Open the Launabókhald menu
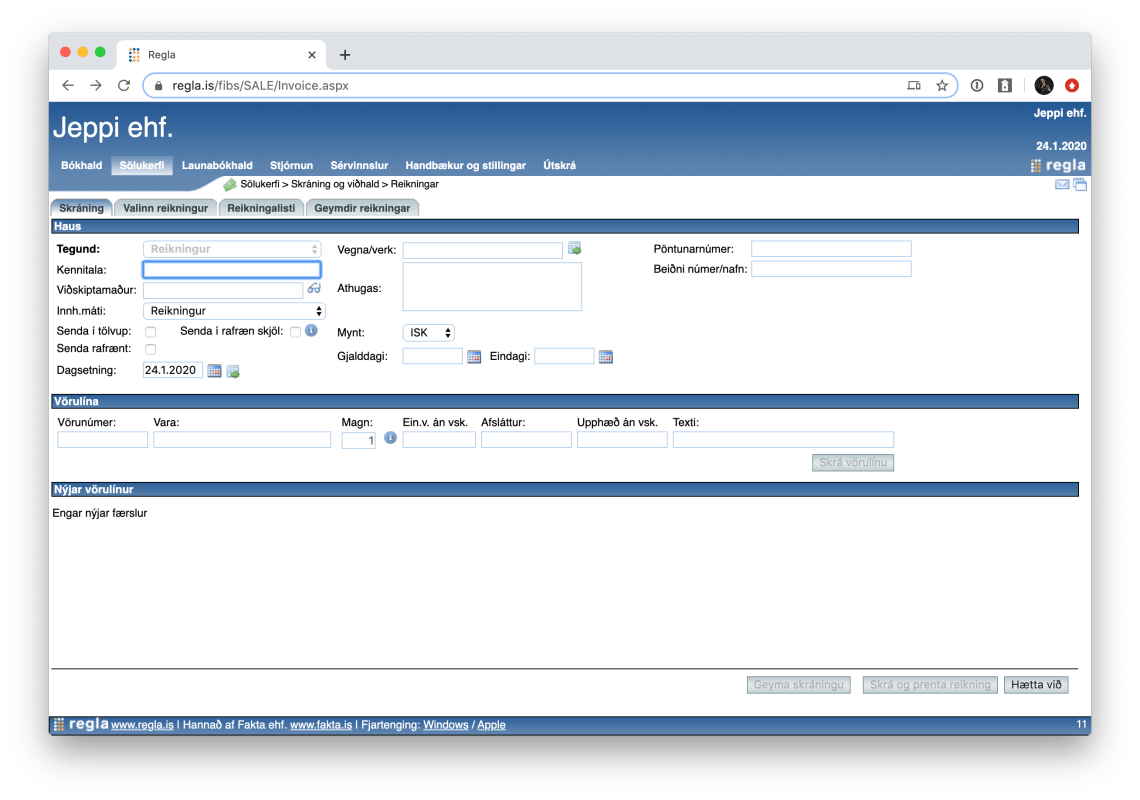 [217, 166]
